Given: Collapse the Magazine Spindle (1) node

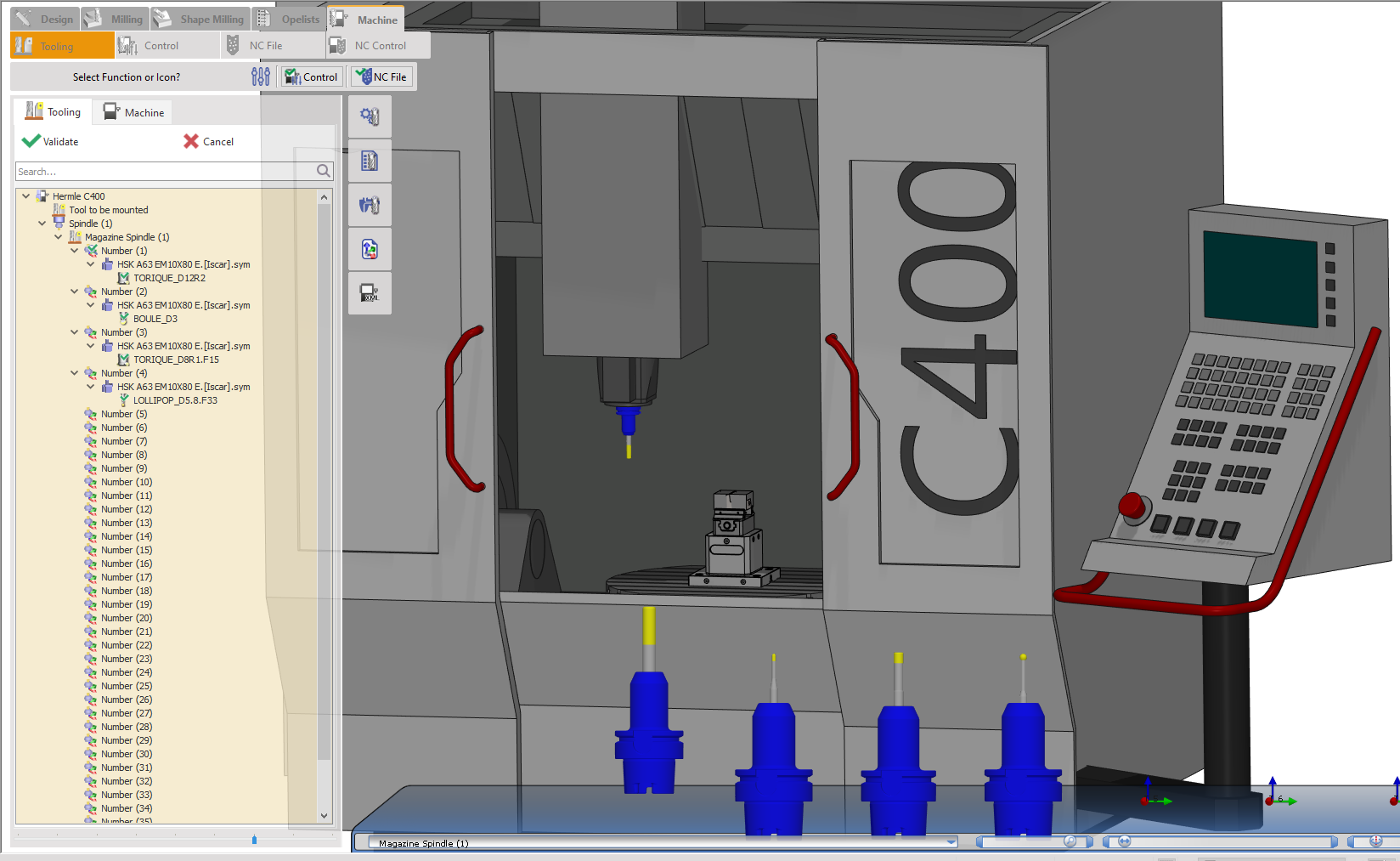Looking at the screenshot, I should pos(59,237).
